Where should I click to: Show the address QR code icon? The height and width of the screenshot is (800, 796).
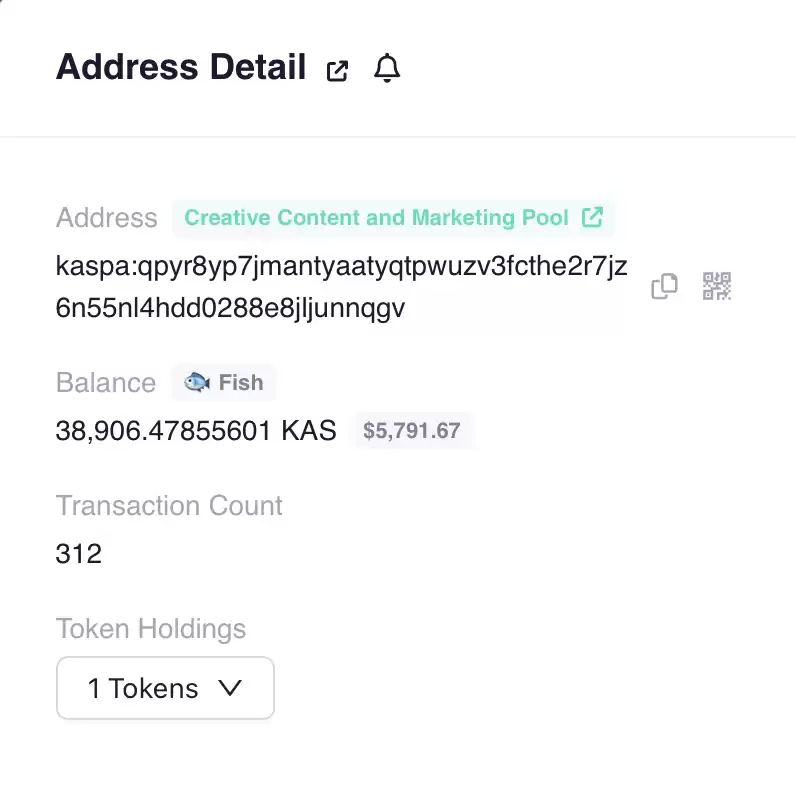point(717,286)
